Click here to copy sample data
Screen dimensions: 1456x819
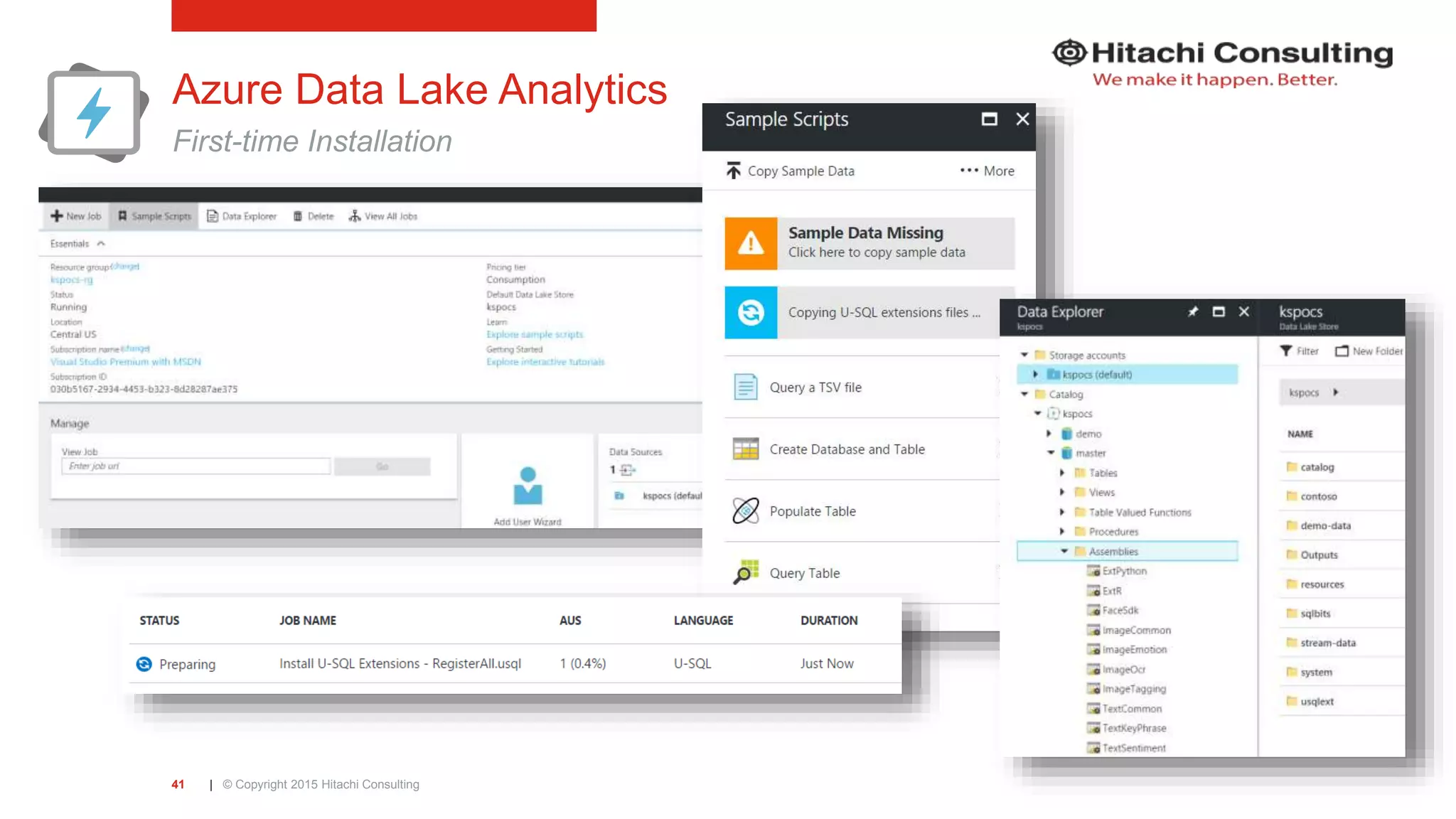click(x=877, y=252)
